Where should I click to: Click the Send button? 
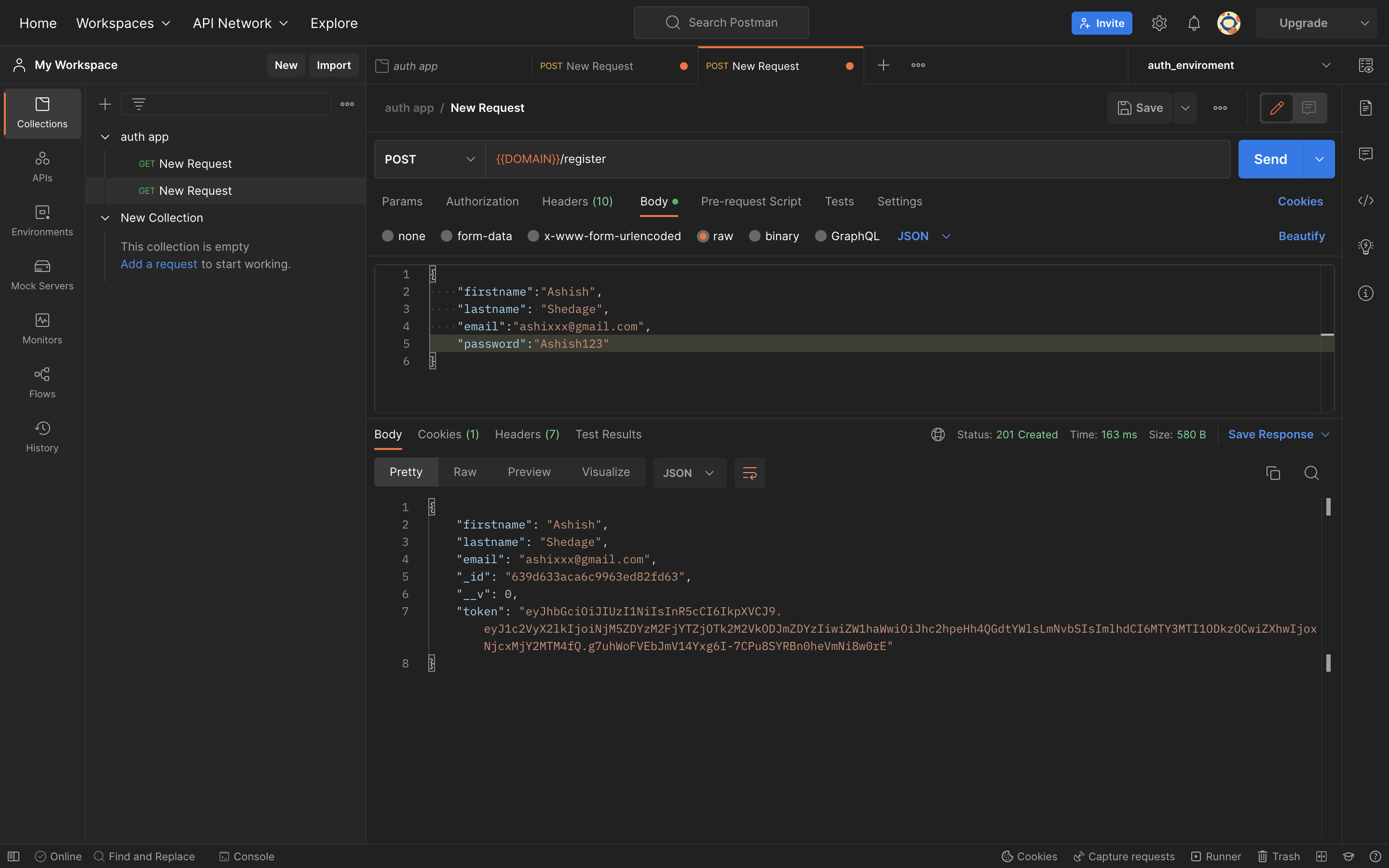1270,159
